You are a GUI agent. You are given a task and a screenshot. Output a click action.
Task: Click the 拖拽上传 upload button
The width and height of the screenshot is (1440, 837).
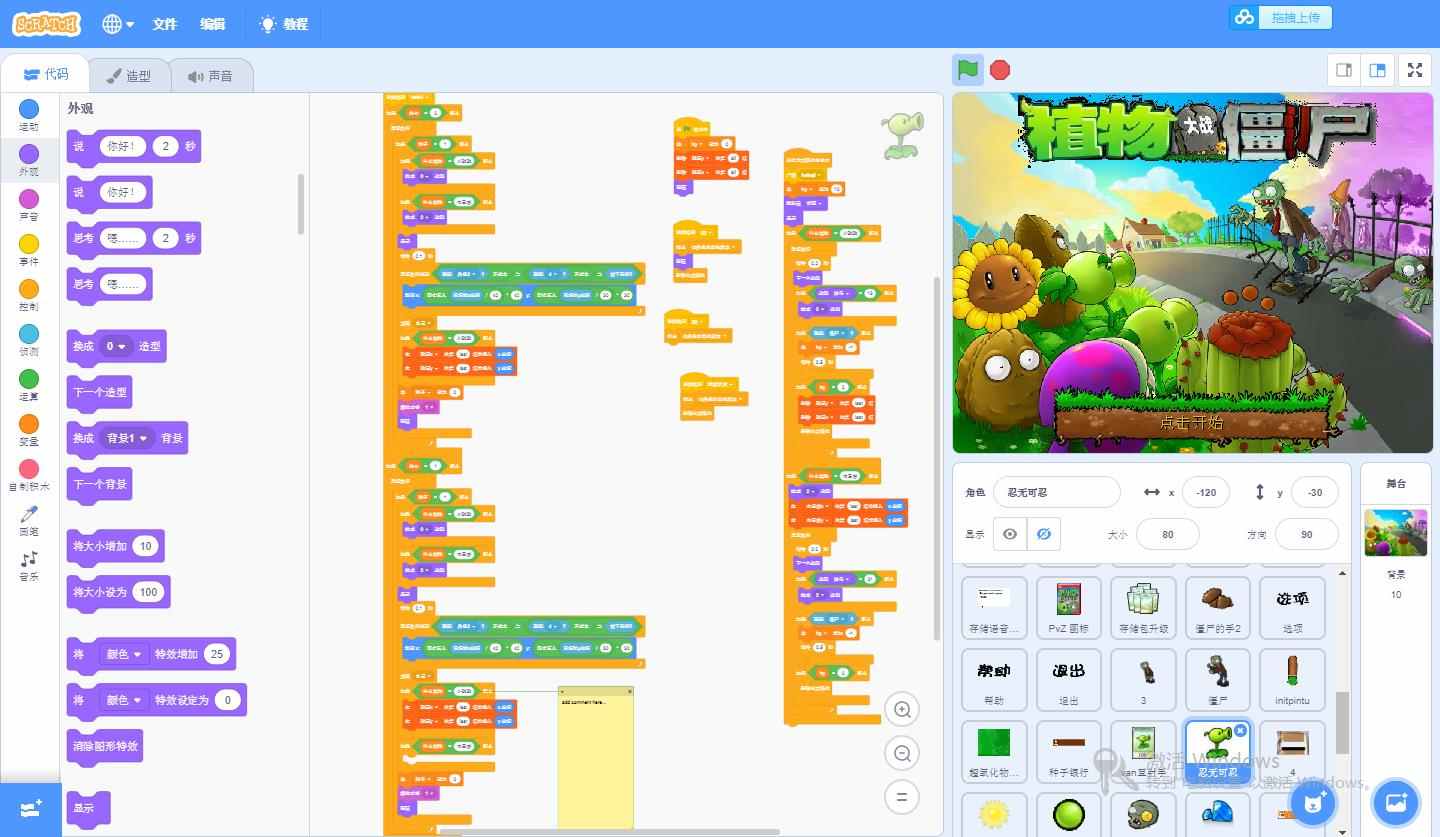point(1281,17)
